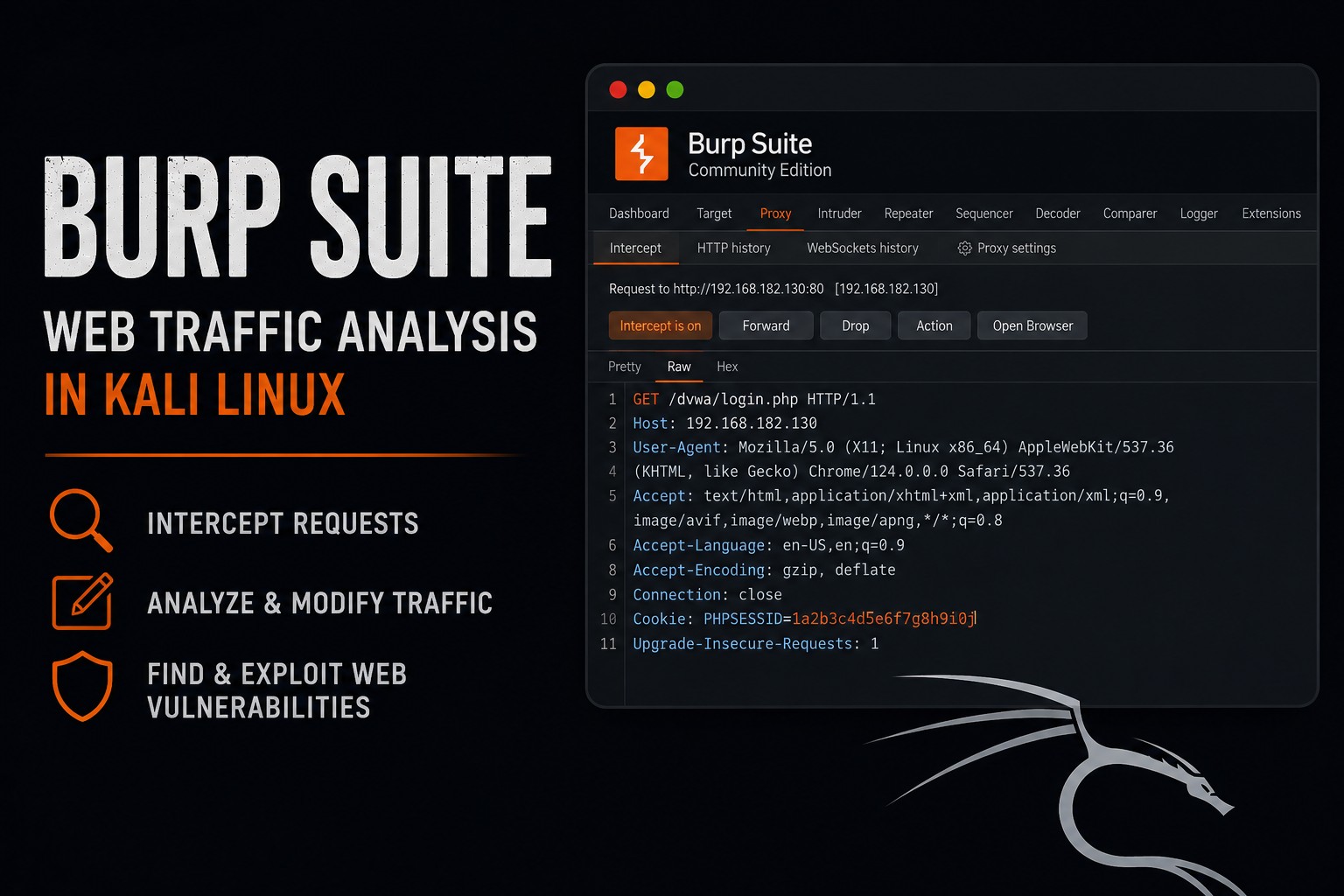Click the yellow minimize window dot

(647, 89)
